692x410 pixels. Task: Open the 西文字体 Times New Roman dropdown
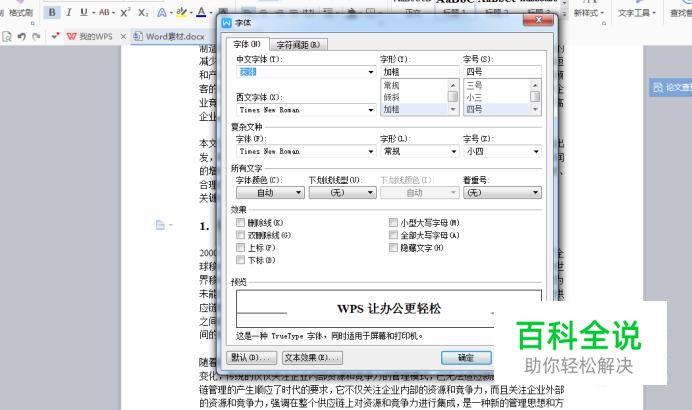coord(371,110)
